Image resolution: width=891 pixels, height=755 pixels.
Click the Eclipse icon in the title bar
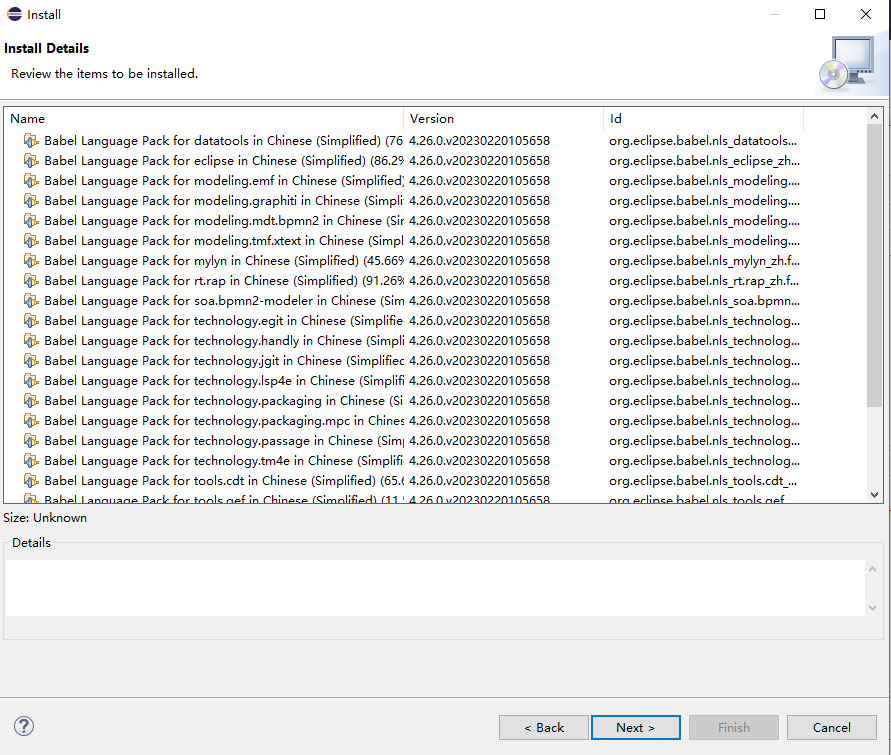click(x=14, y=14)
